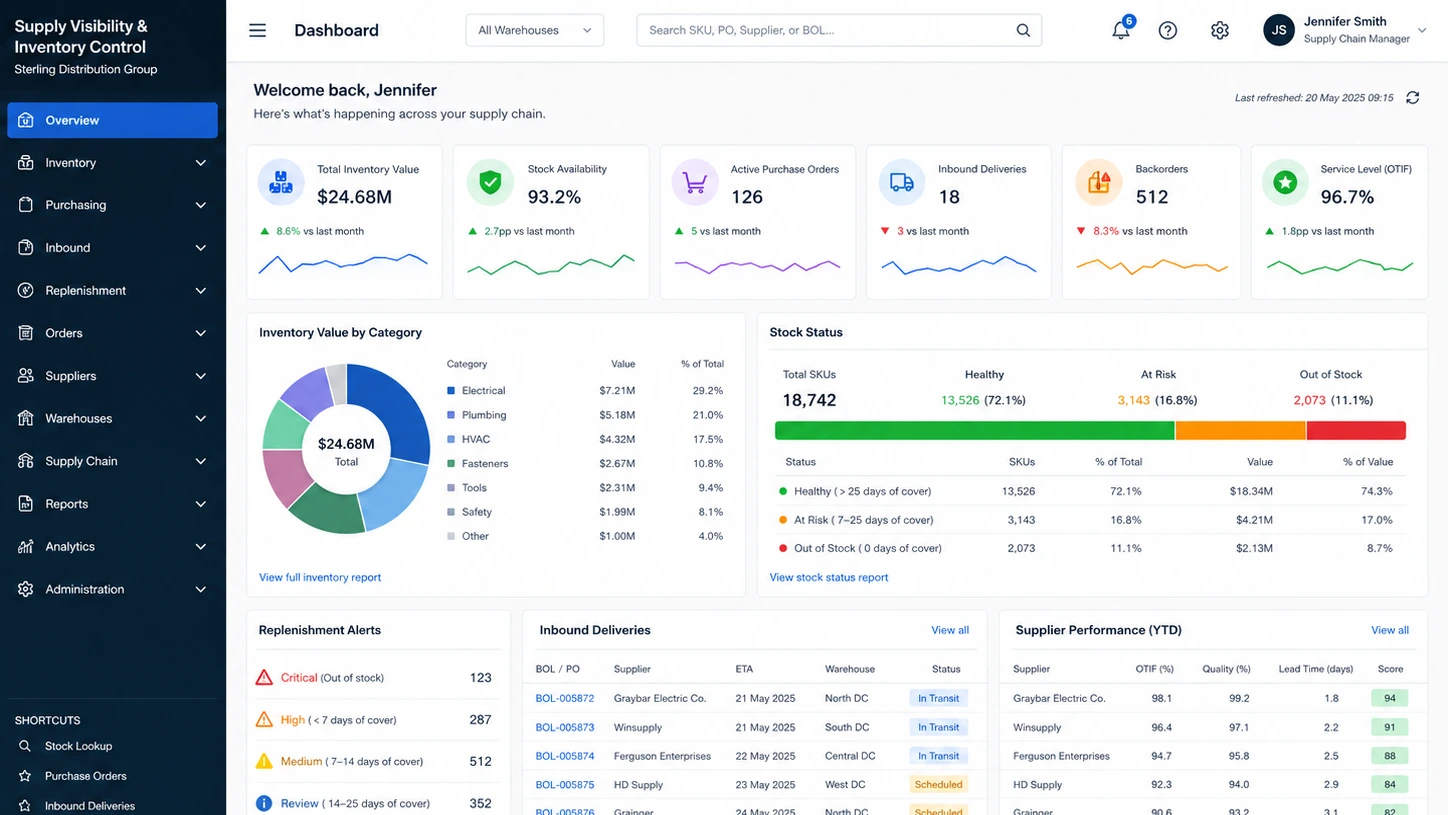Open BOL-005872 delivery link
Viewport: 1448px width, 815px height.
pos(565,699)
